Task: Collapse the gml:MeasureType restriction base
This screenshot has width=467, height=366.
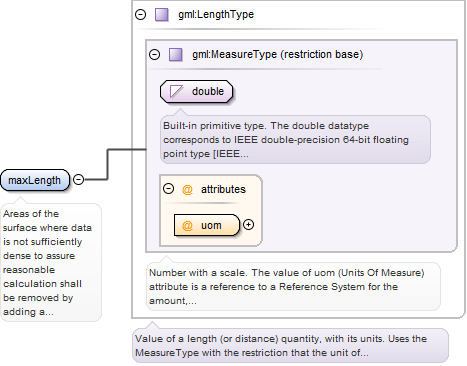Action: pos(154,54)
